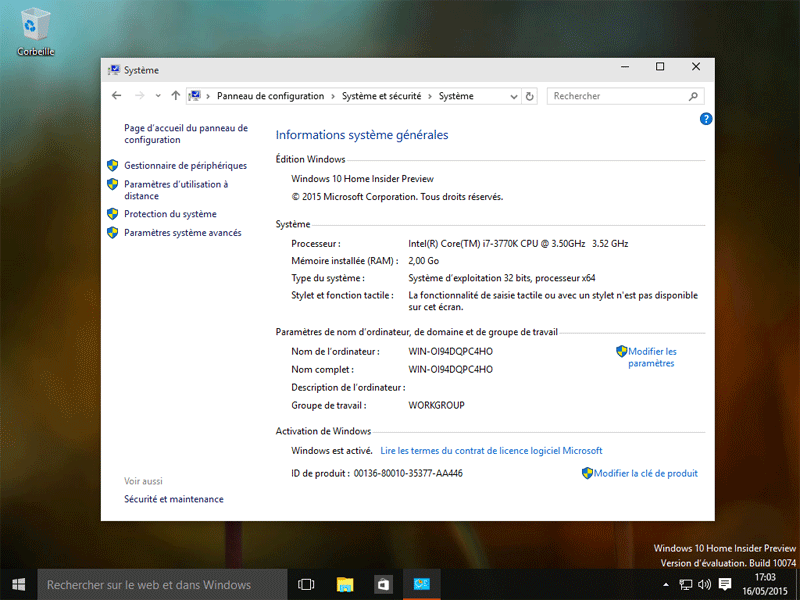Viewport: 800px width, 600px height.
Task: Open Gestionnaire de périphériques link
Action: coord(185,165)
